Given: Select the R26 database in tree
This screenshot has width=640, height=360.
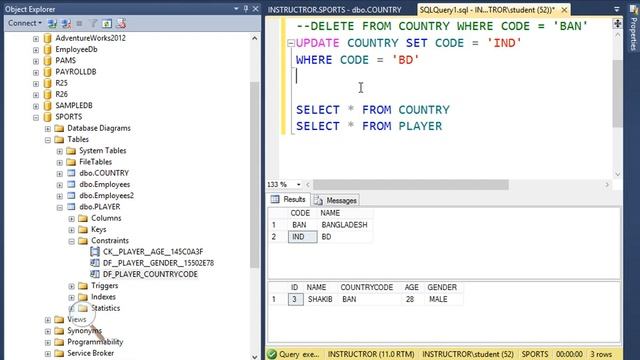Looking at the screenshot, I should pyautogui.click(x=62, y=94).
